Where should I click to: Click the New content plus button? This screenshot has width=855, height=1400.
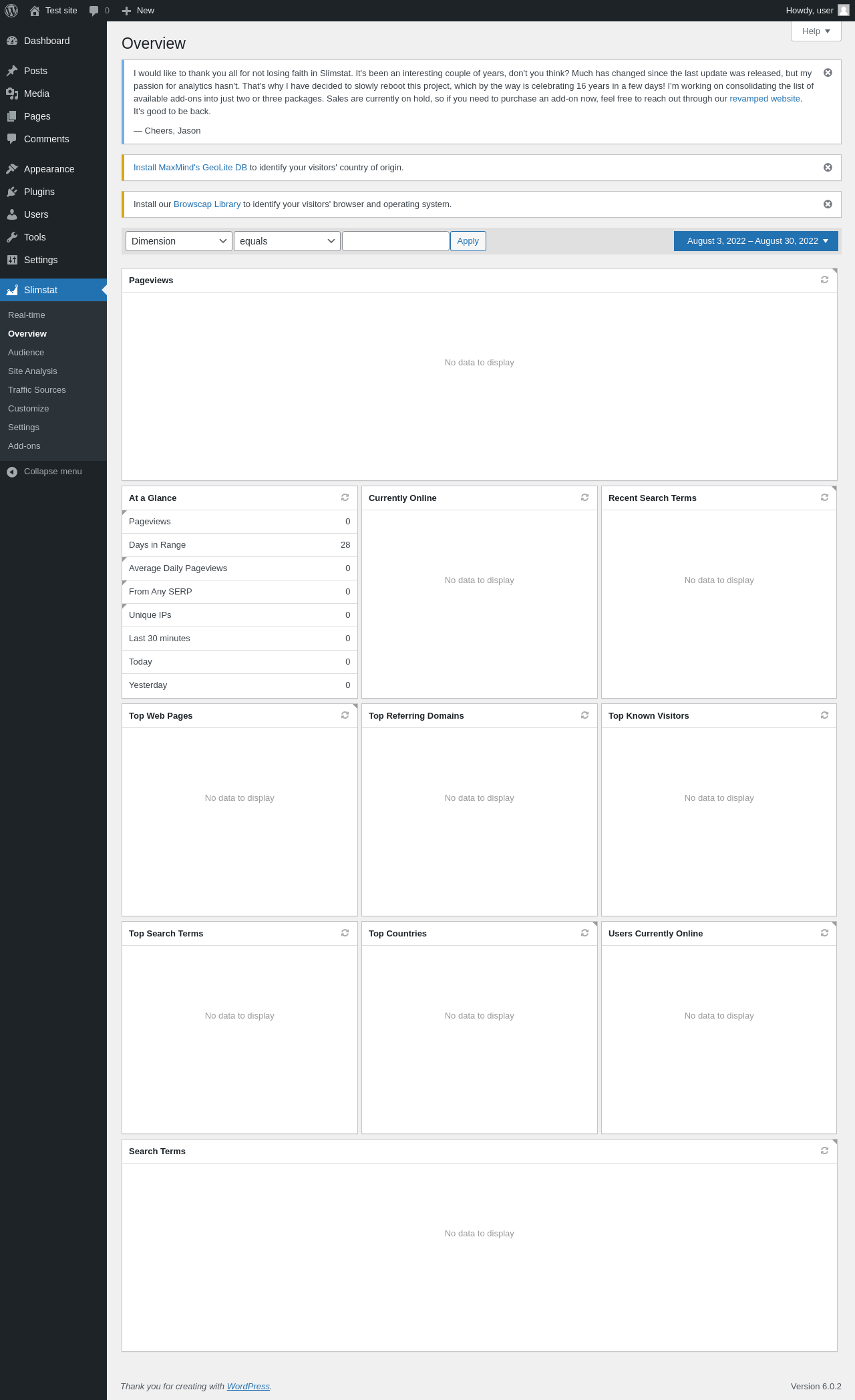click(x=138, y=11)
